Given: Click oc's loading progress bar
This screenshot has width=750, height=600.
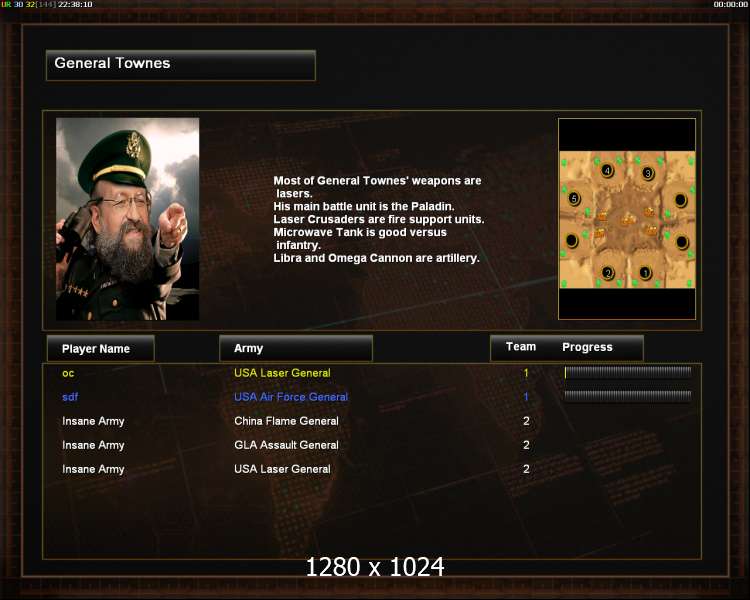Looking at the screenshot, I should coord(628,372).
